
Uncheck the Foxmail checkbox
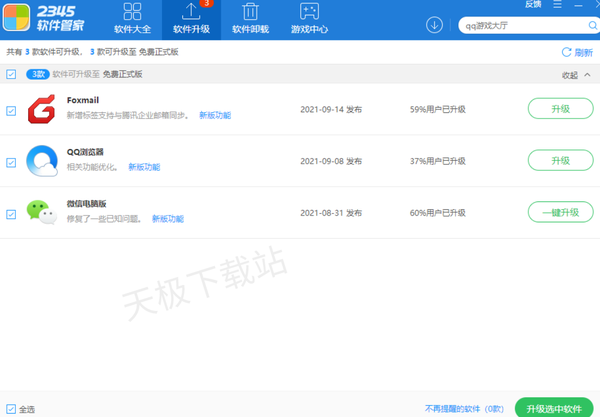point(11,110)
